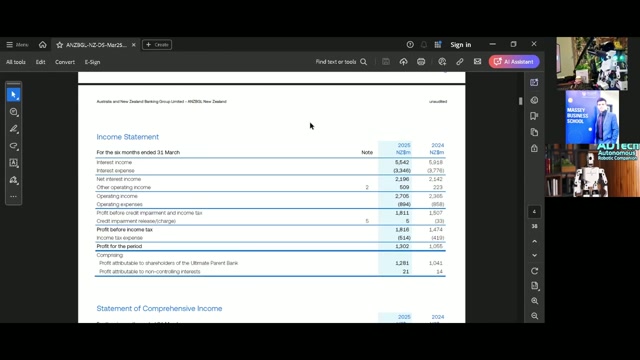Open more tools ellipsis in quick toolbar
This screenshot has height=360, width=640.
13,196
